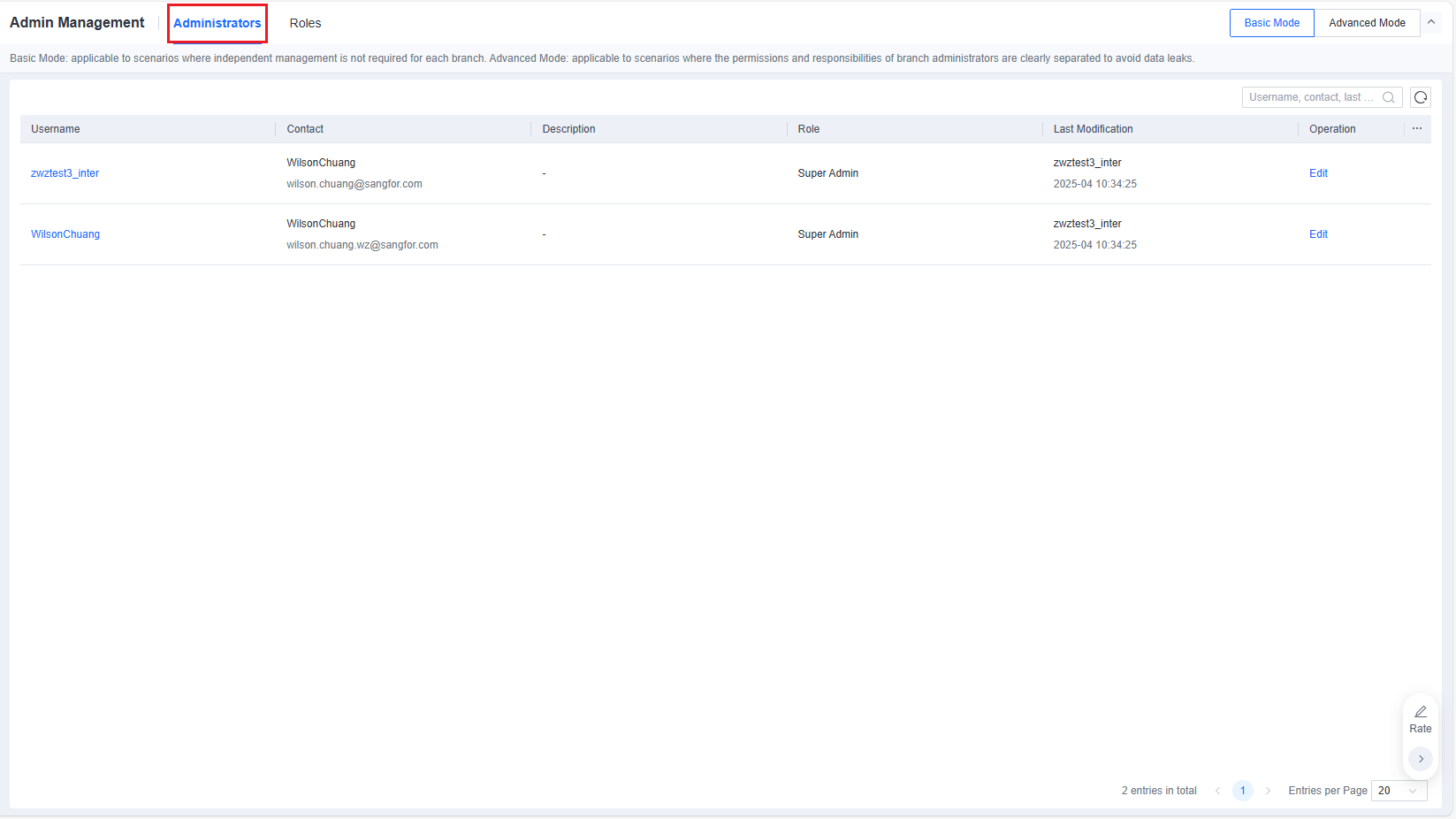Open the WilsonChuang user link
The height and width of the screenshot is (819, 1456).
pos(65,234)
